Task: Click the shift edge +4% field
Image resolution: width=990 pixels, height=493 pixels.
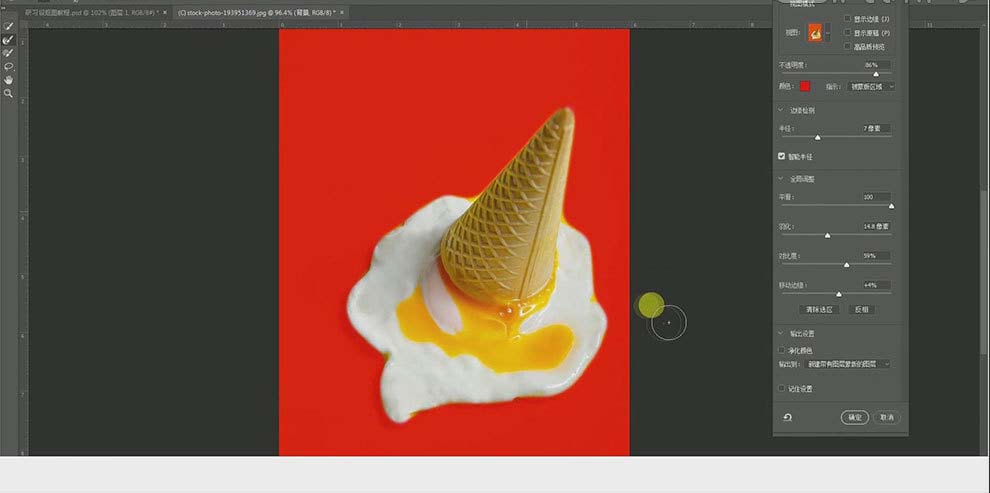Action: 876,285
